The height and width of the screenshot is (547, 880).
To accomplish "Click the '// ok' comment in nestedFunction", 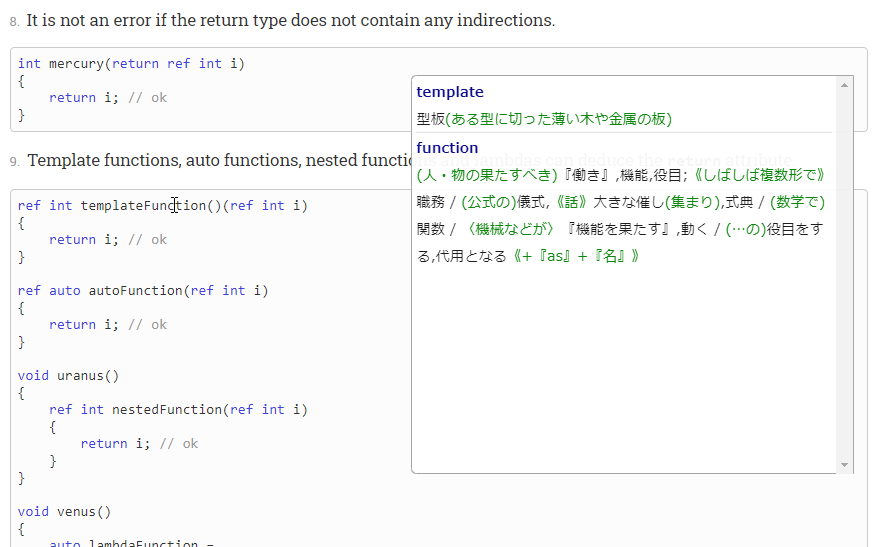I will [178, 443].
